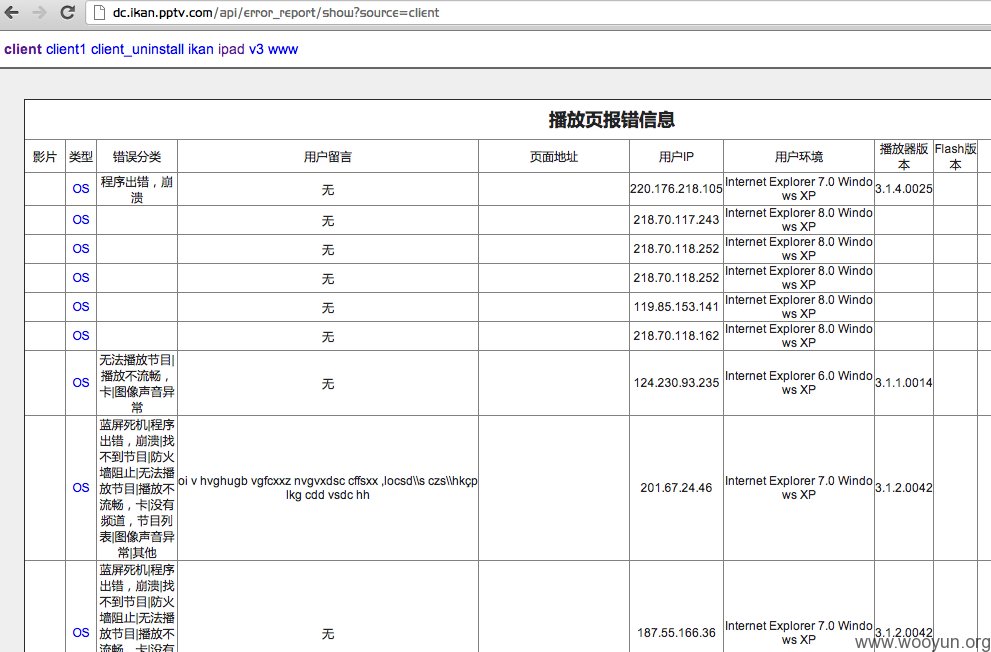
Task: Open the v3 source link
Action: (256, 49)
